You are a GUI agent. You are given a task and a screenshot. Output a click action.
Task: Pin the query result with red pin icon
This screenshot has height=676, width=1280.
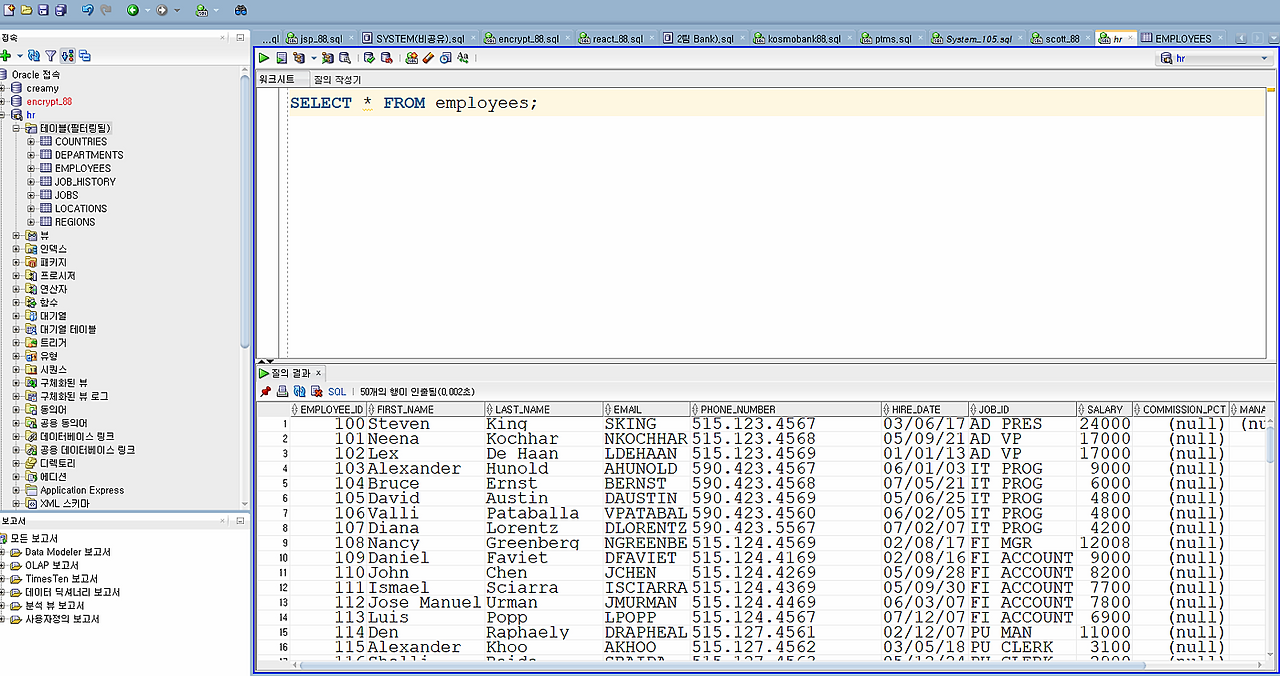pyautogui.click(x=265, y=391)
